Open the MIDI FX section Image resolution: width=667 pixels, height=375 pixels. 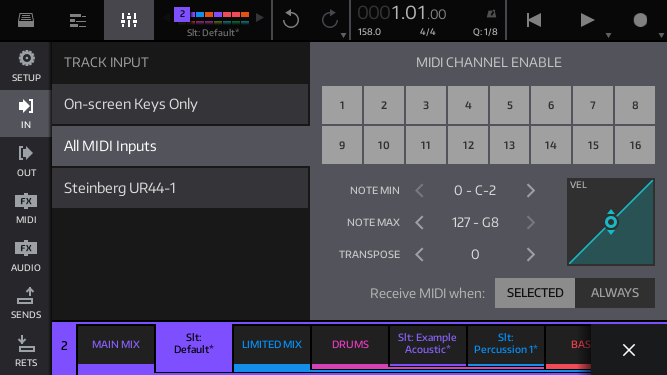click(26, 208)
